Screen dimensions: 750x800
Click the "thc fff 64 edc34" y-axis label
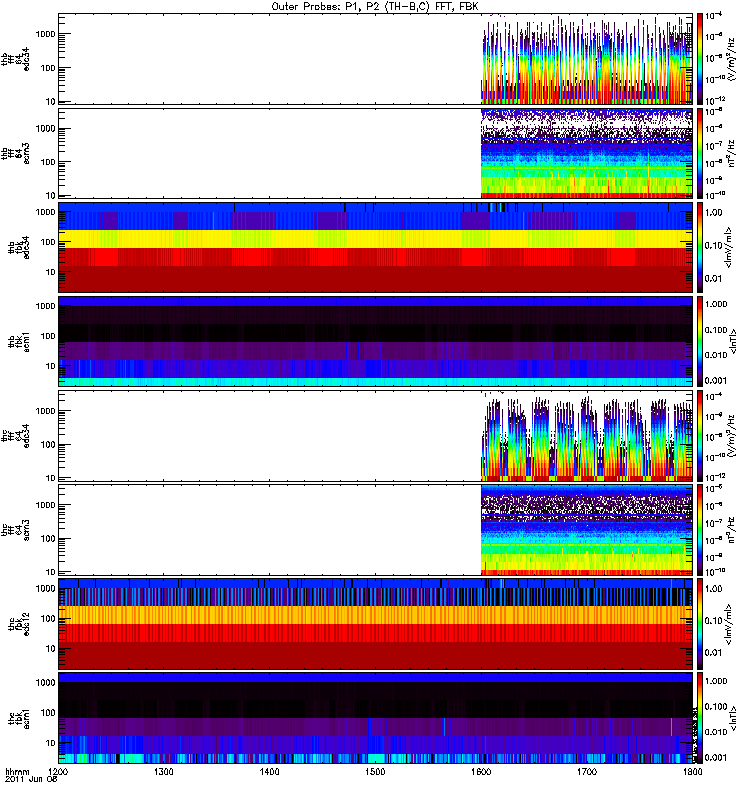point(15,436)
